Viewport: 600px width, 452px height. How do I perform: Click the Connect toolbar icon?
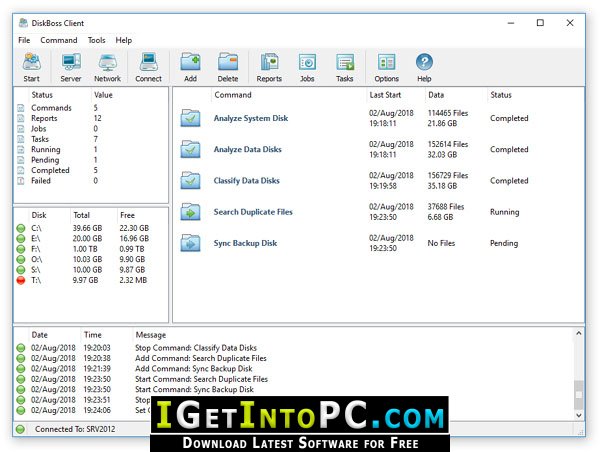coord(148,62)
